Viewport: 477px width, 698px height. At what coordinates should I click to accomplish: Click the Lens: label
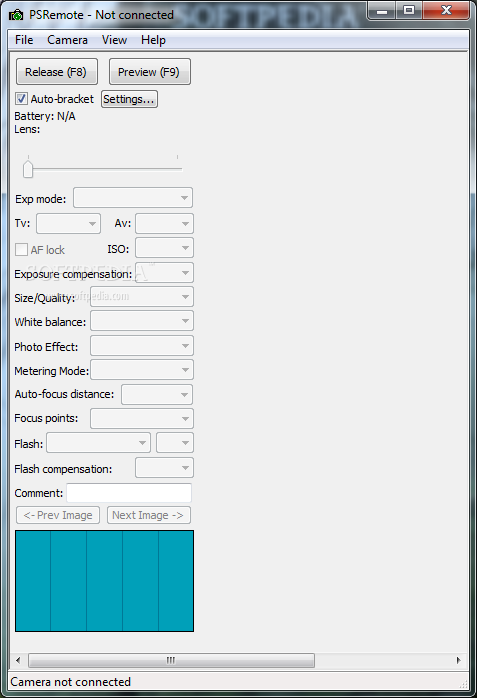(27, 129)
